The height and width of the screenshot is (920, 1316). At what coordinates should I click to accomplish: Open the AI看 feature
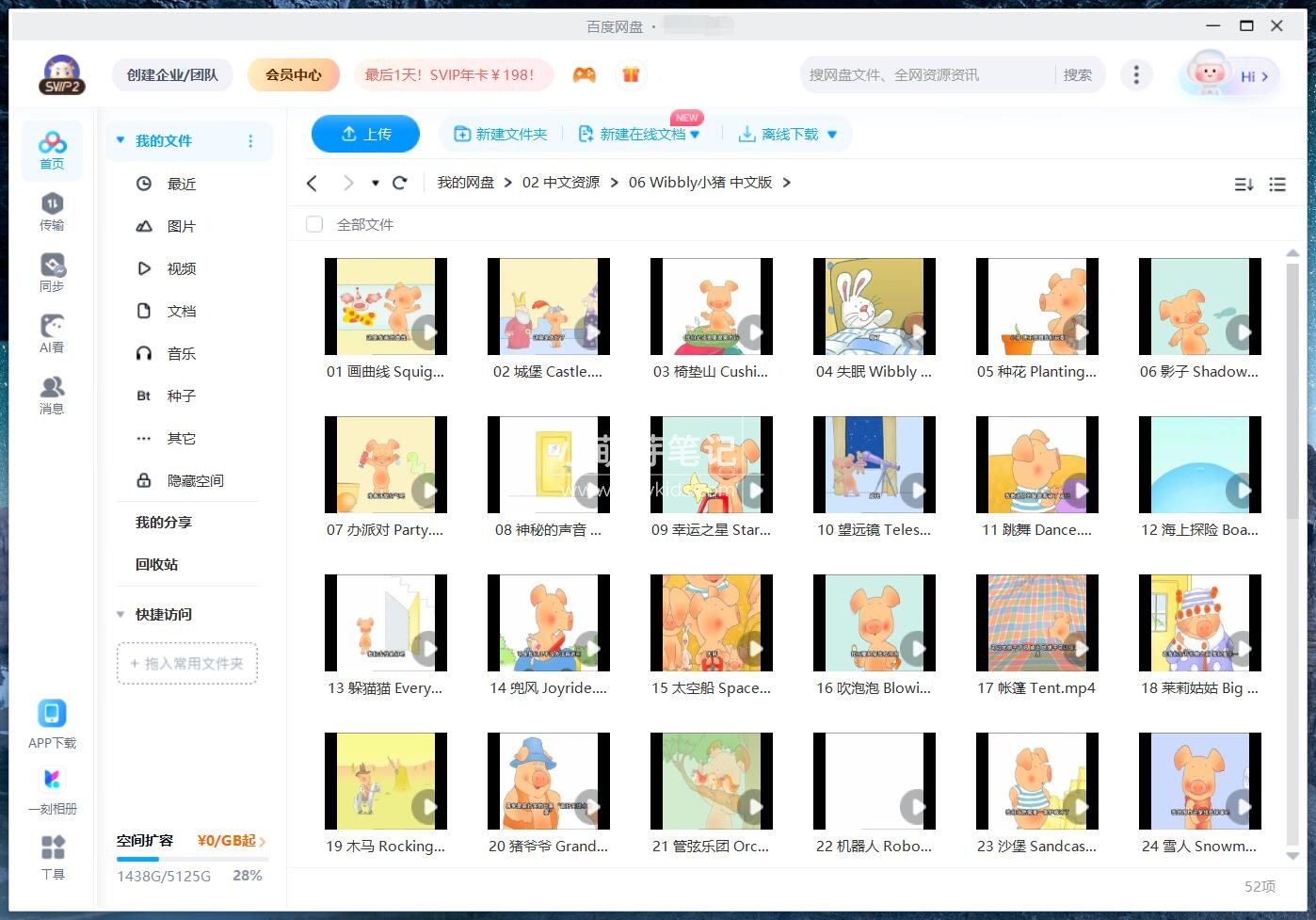pyautogui.click(x=52, y=334)
